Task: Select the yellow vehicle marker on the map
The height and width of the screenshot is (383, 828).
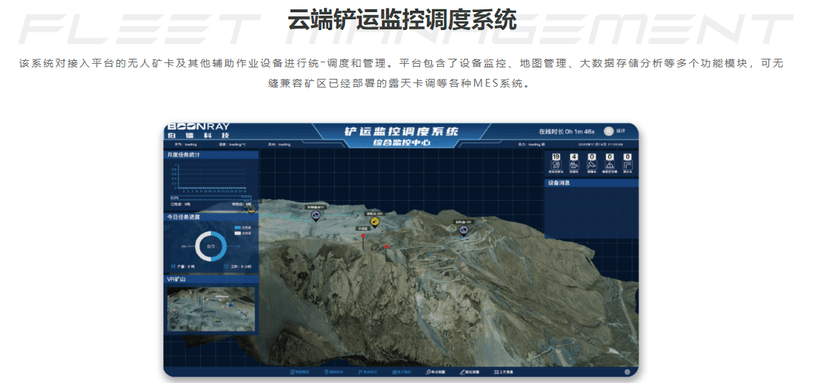Action: (x=374, y=222)
